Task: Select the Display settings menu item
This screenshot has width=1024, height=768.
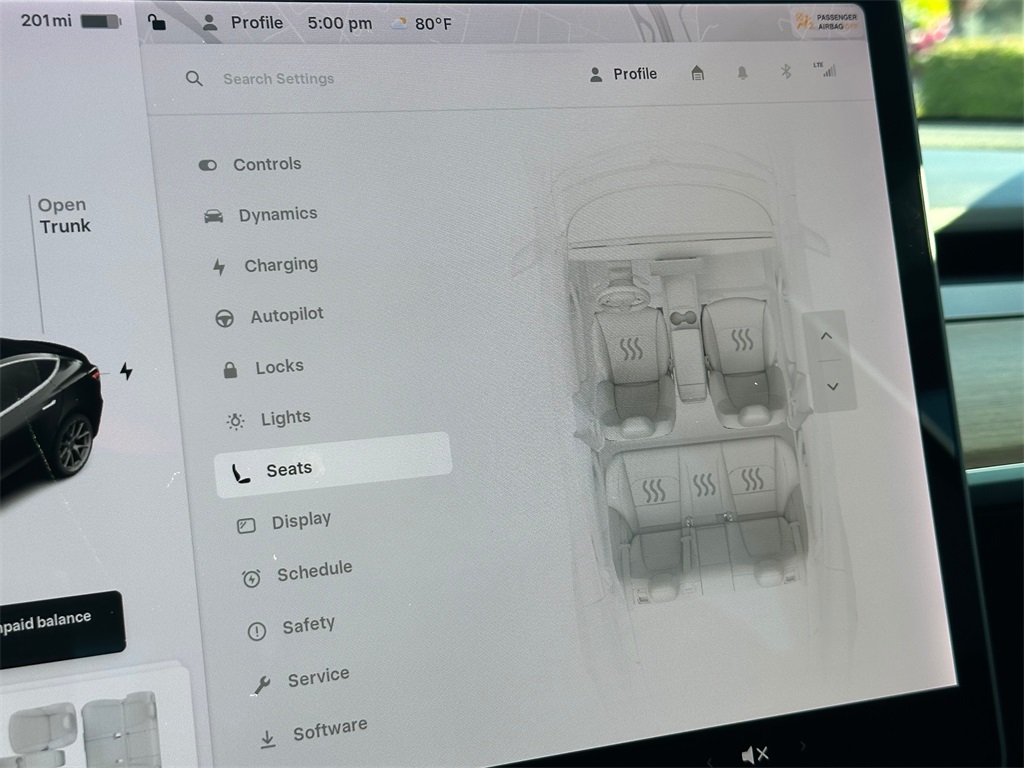Action: pyautogui.click(x=300, y=521)
